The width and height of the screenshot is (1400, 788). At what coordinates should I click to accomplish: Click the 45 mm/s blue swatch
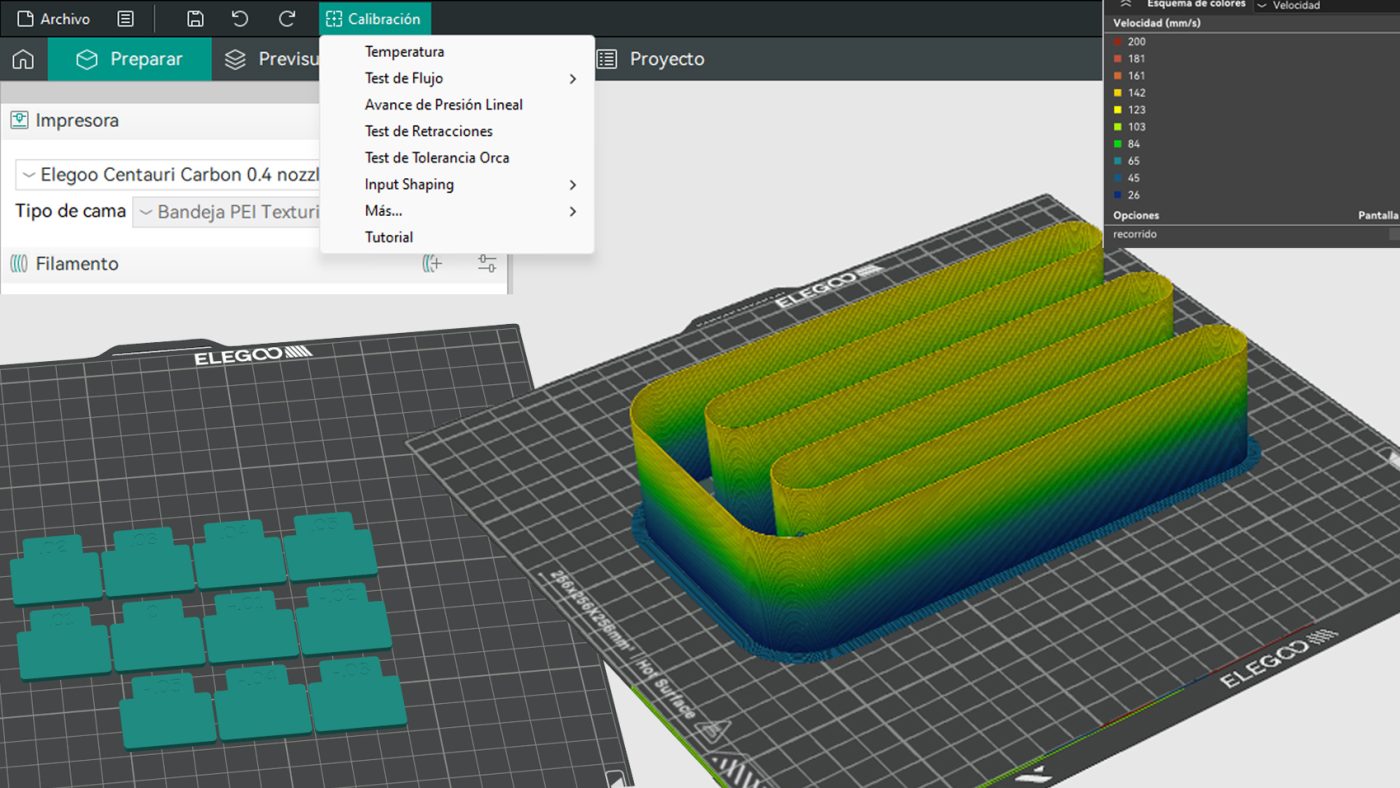(1118, 178)
